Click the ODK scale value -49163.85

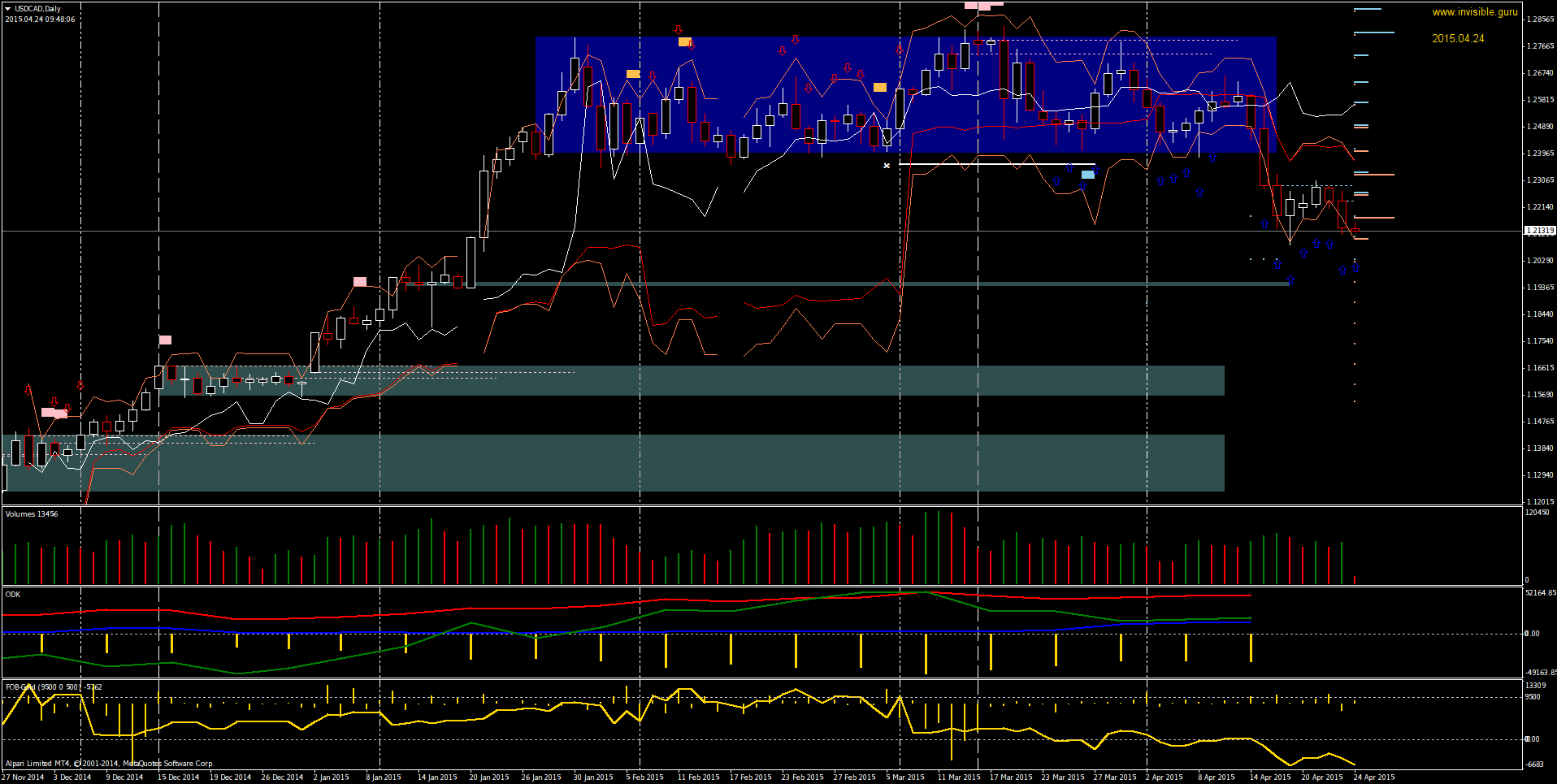click(x=1541, y=673)
